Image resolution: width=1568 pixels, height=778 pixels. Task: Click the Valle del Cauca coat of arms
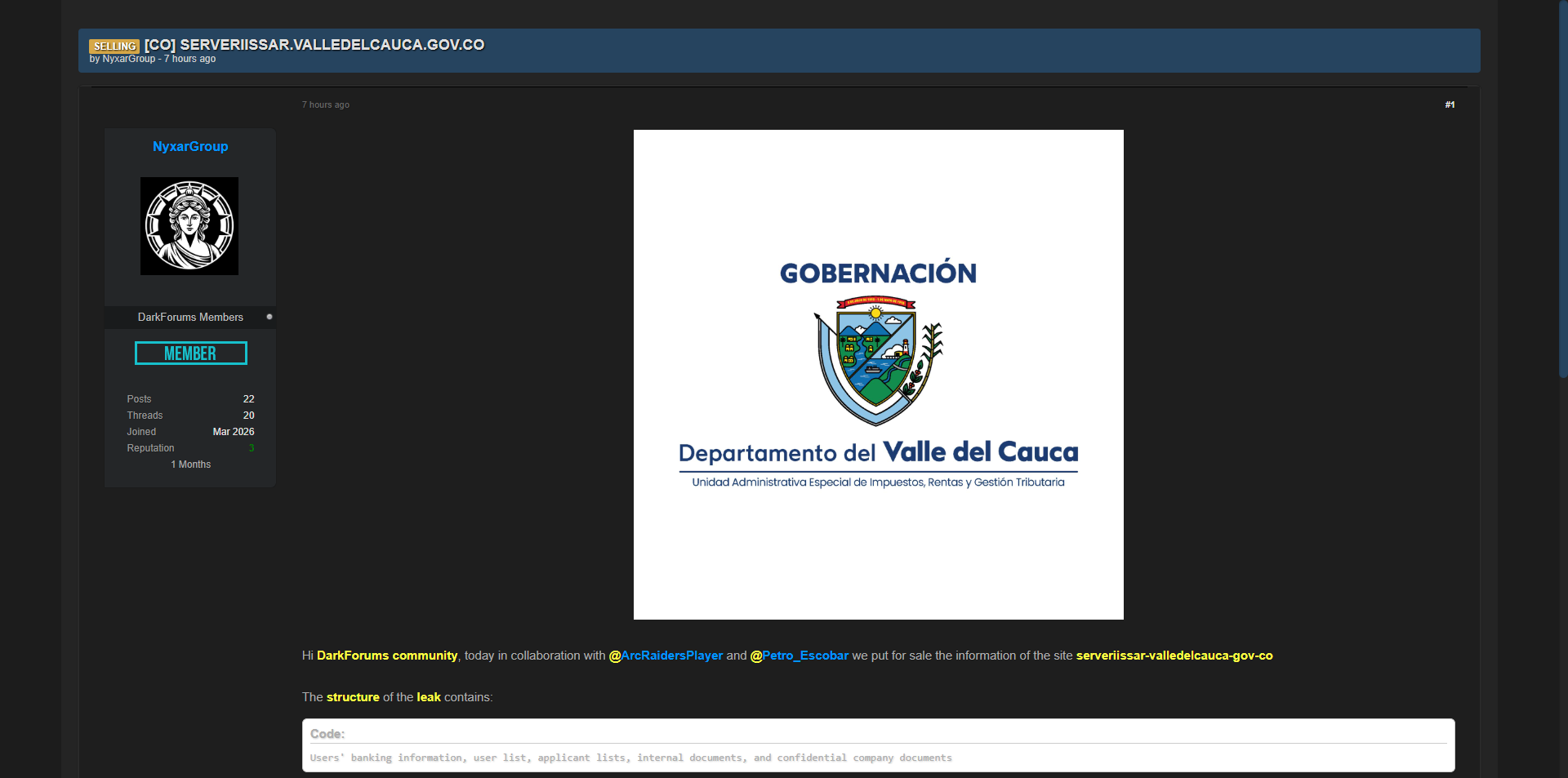pyautogui.click(x=878, y=360)
